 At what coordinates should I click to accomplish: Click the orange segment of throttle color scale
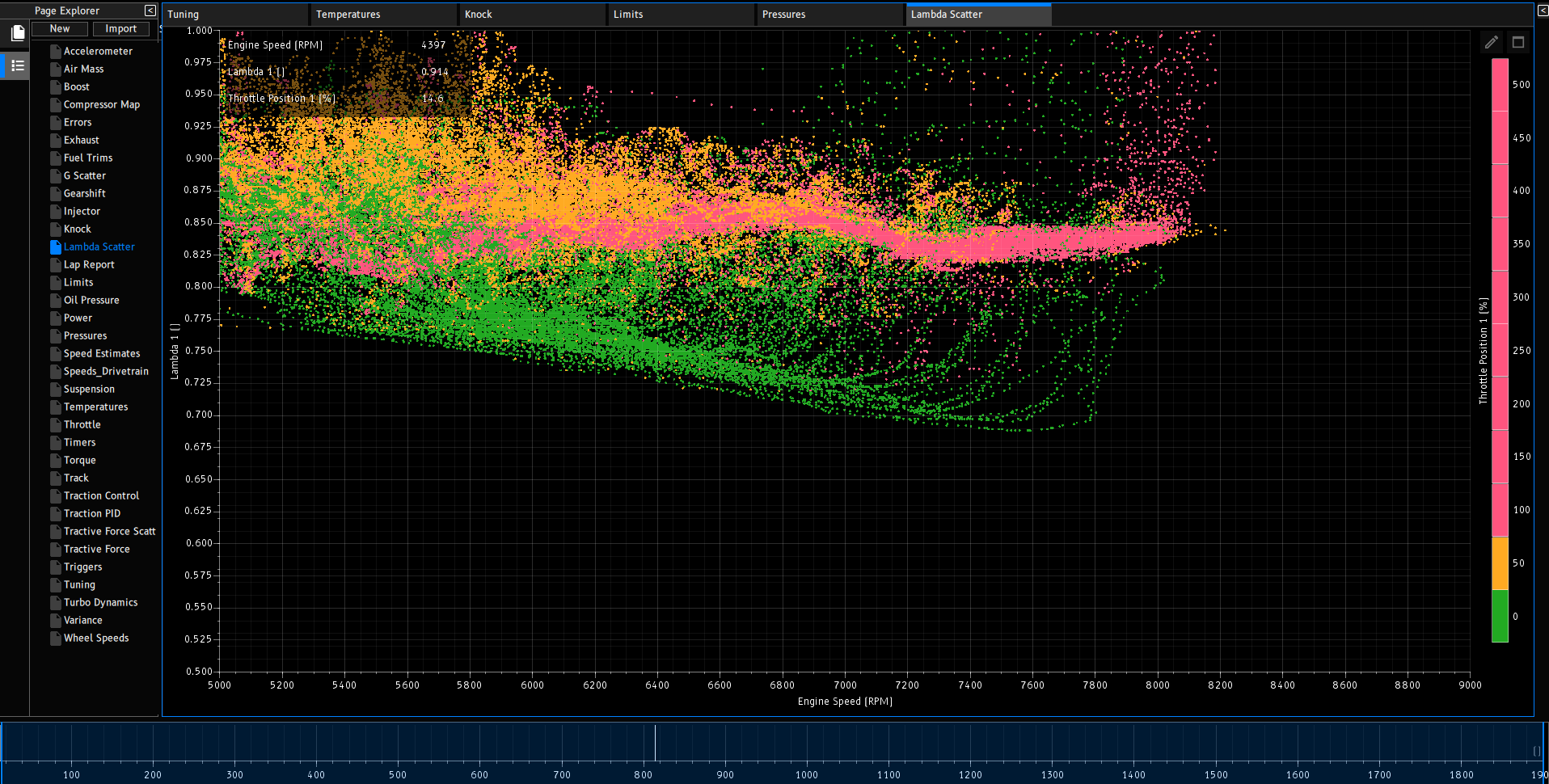tap(1500, 563)
